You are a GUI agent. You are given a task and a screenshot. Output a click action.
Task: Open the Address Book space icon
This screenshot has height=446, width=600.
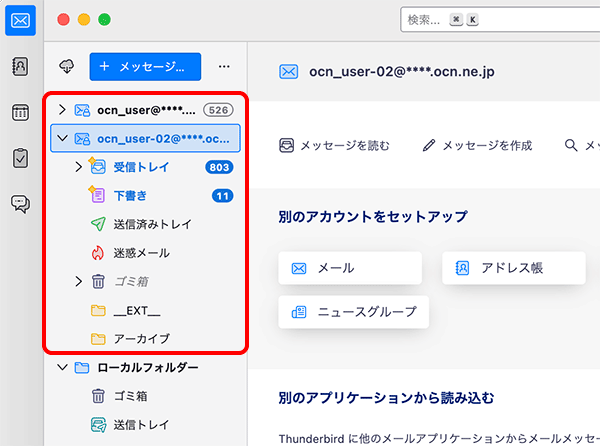click(20, 66)
